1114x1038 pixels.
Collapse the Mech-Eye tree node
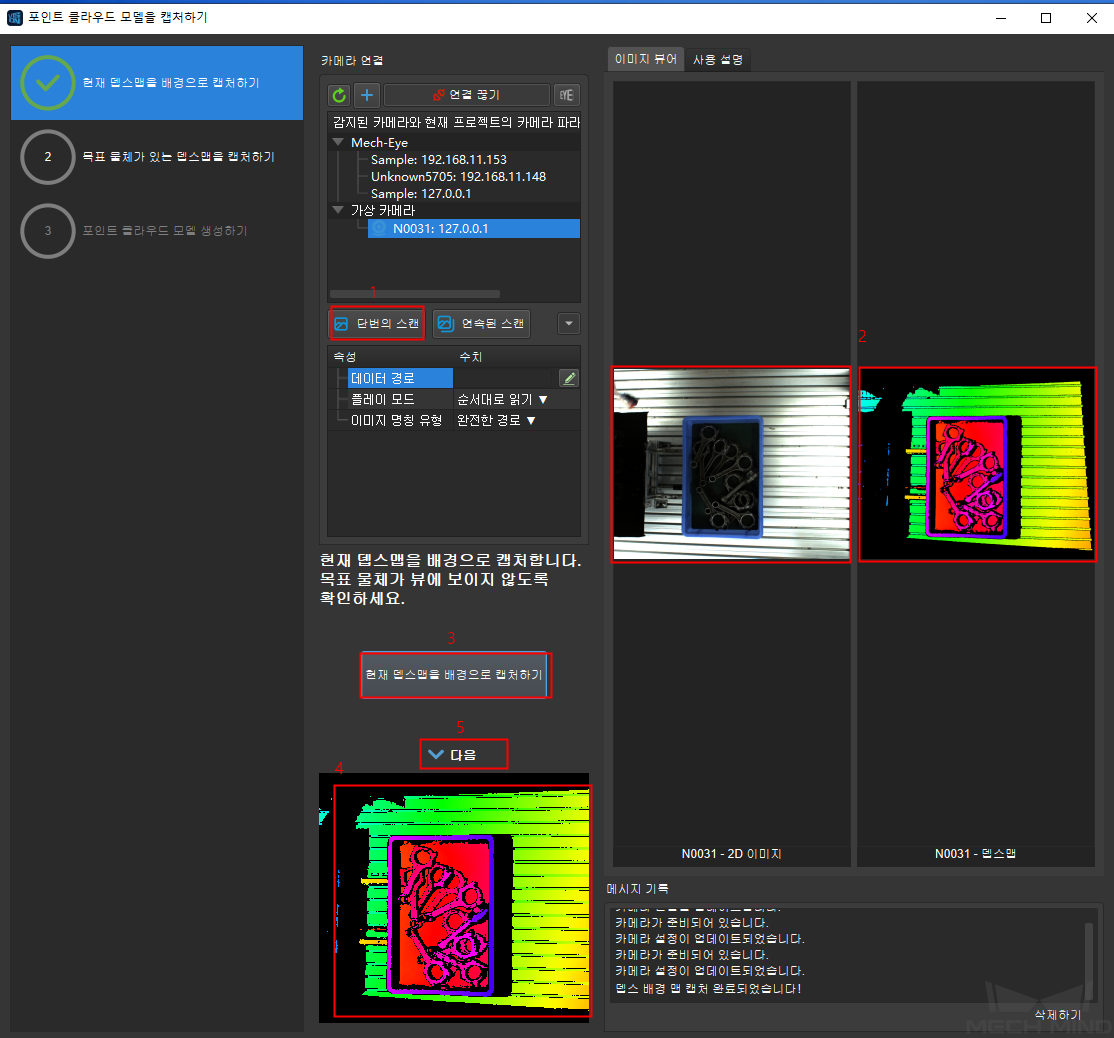[339, 143]
